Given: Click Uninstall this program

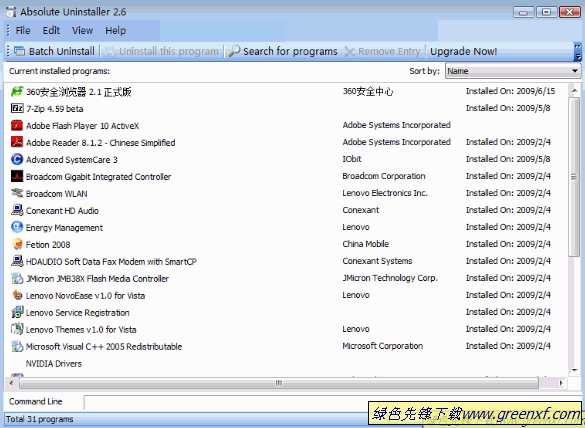Looking at the screenshot, I should (161, 51).
